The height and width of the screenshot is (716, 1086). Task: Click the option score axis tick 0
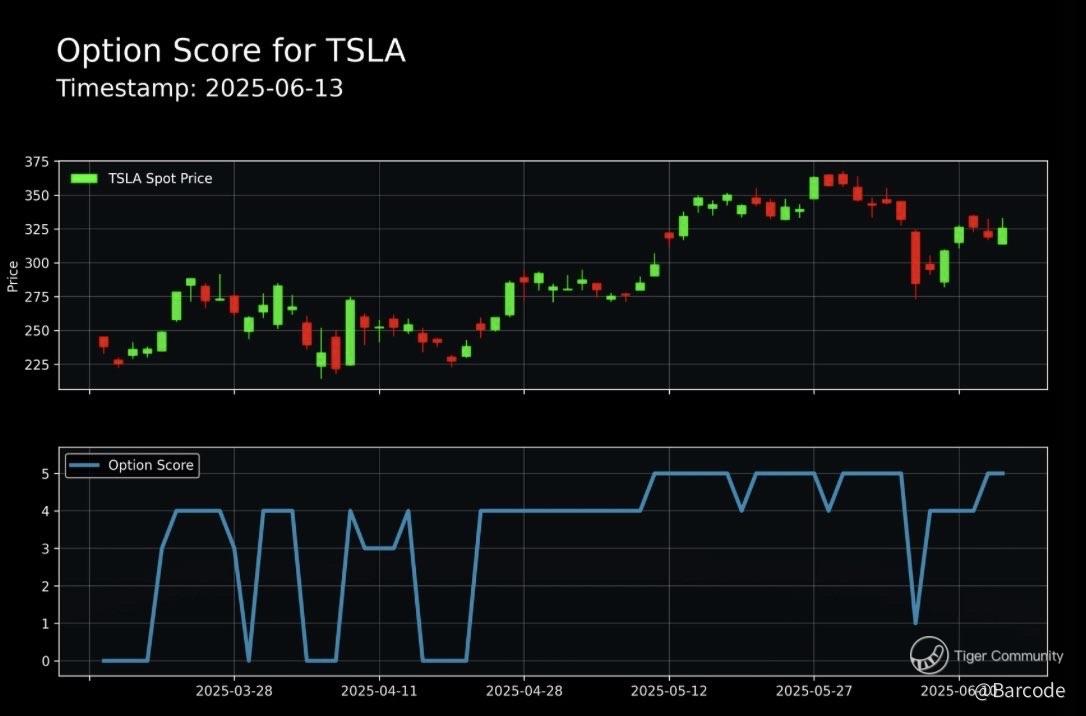(x=46, y=661)
